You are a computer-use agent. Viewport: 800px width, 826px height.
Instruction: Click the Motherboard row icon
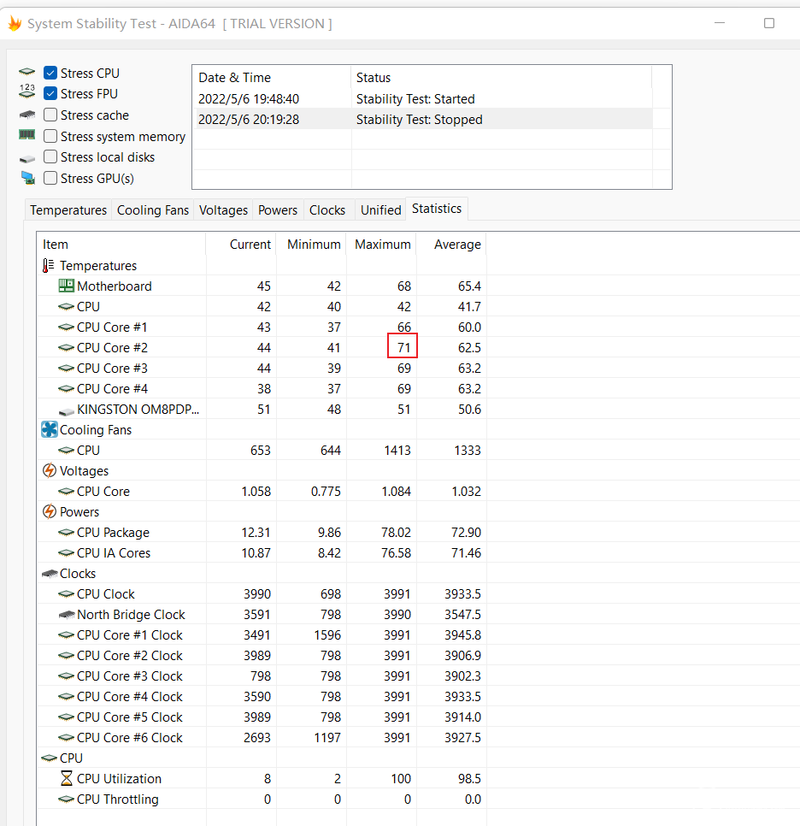66,286
